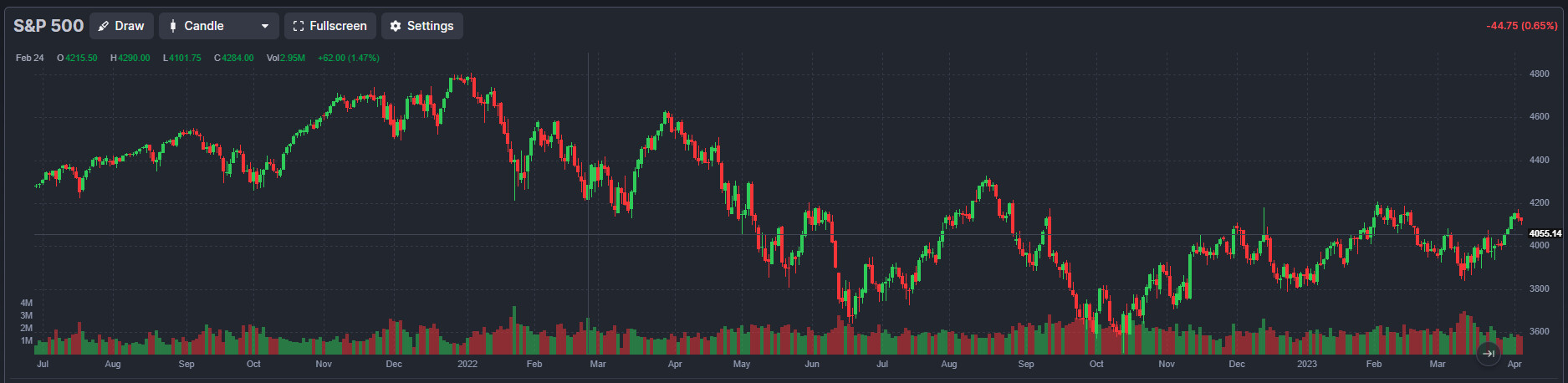Click the 4800 price axis label
Viewport: 1568px width, 383px height.
pos(1539,74)
